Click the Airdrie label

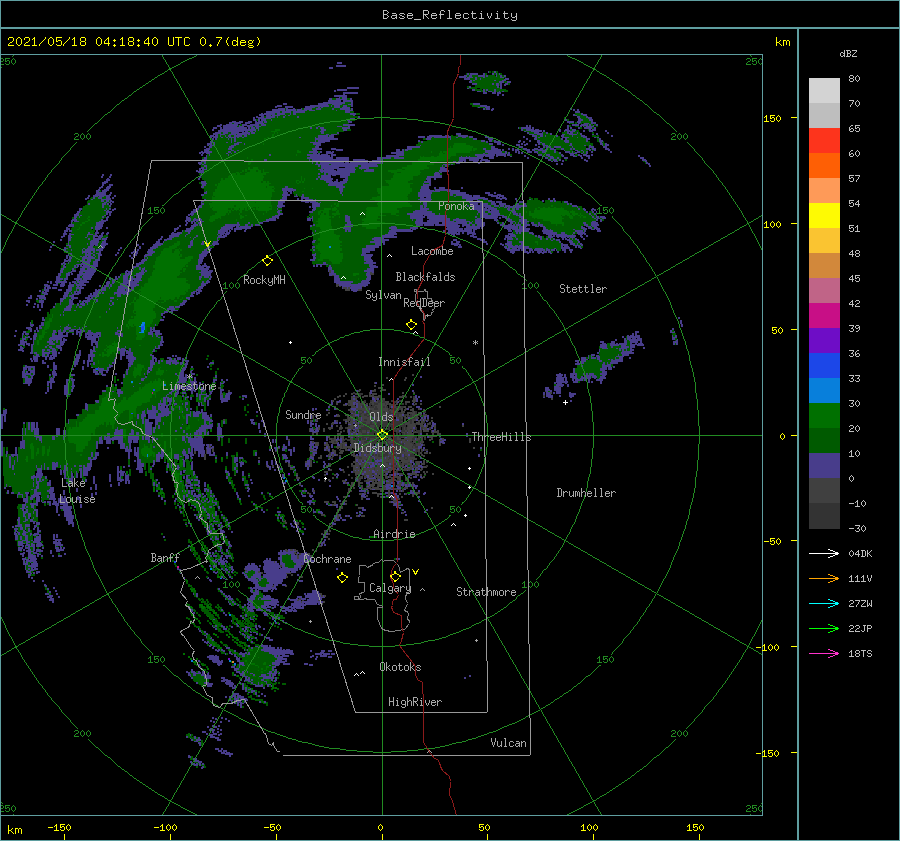coord(394,534)
